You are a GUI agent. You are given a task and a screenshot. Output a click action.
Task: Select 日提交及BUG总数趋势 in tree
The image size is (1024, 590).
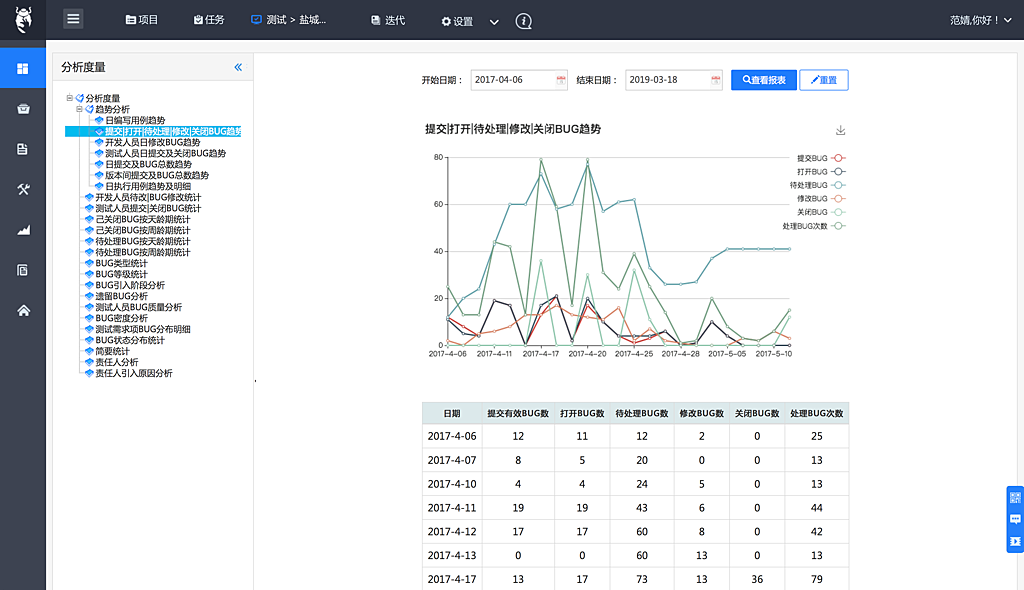click(148, 165)
